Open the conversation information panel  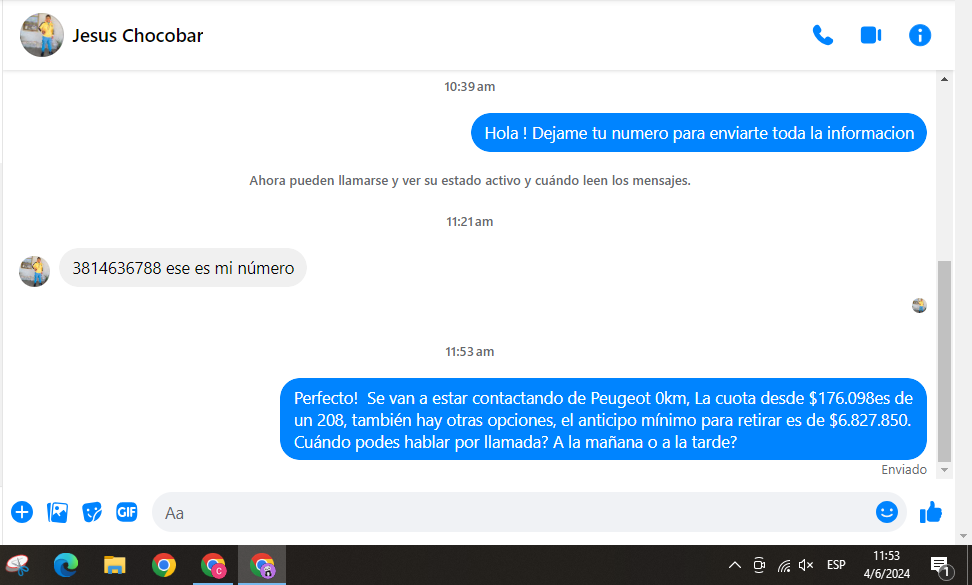click(919, 35)
